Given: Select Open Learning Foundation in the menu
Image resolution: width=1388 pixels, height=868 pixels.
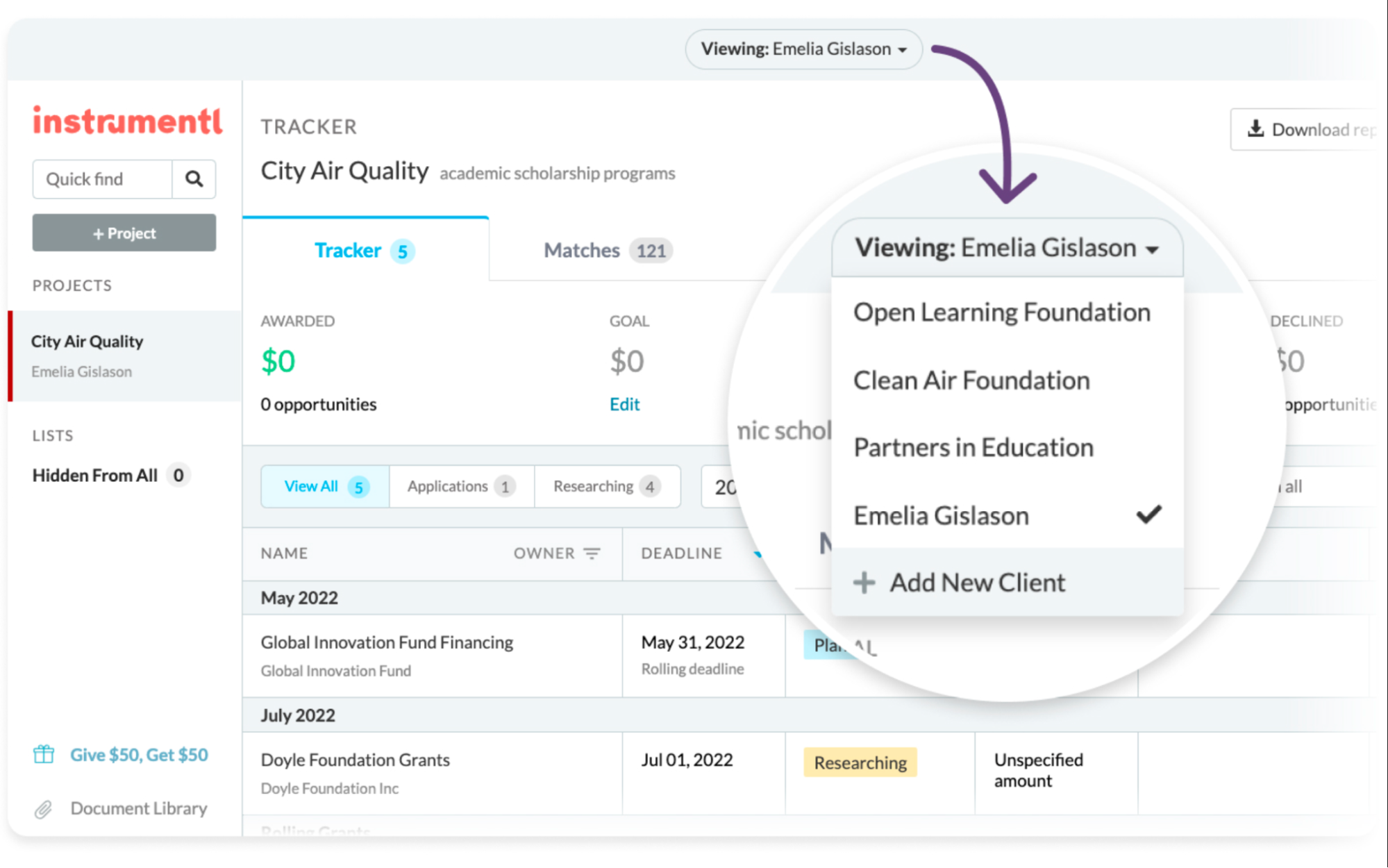Looking at the screenshot, I should click(1001, 312).
